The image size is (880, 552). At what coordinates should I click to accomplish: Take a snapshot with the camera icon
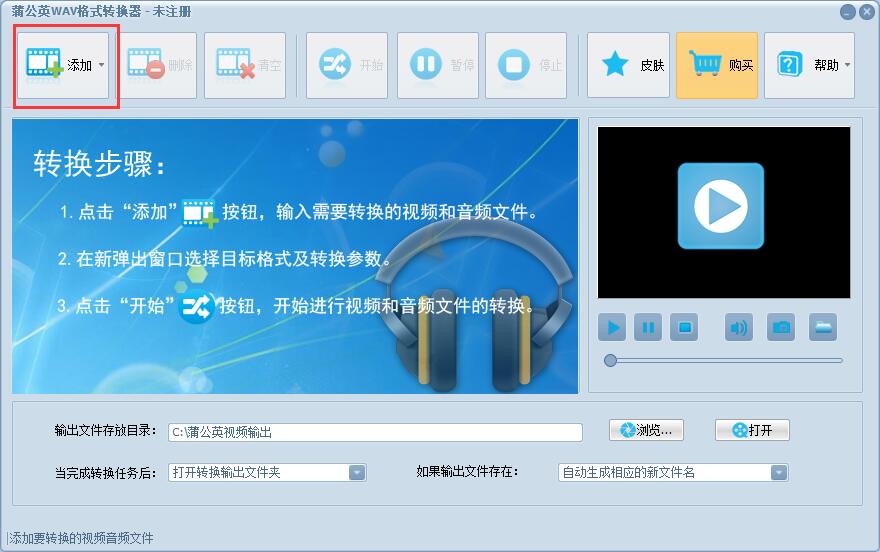(781, 327)
